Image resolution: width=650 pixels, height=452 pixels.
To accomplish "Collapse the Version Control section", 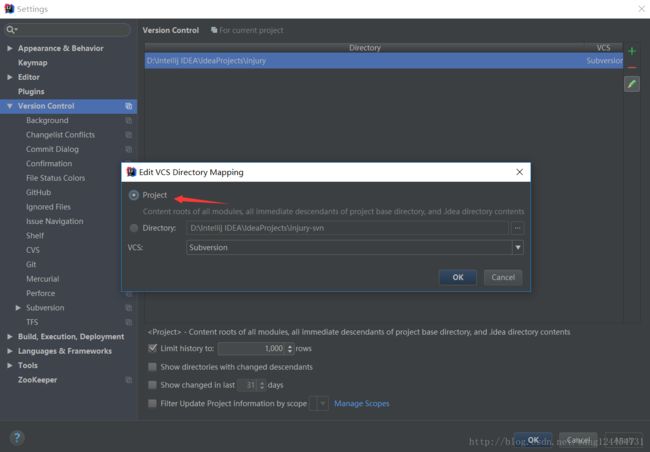I will coord(10,106).
